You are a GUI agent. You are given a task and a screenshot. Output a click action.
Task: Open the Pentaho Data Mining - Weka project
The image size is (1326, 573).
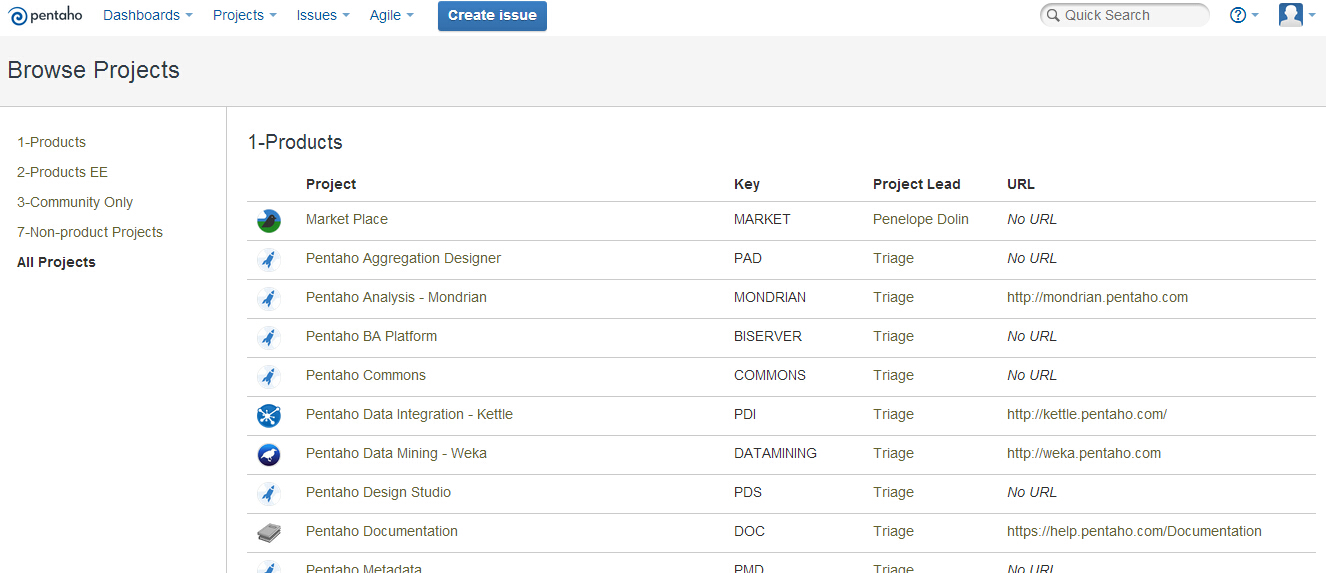coord(396,453)
